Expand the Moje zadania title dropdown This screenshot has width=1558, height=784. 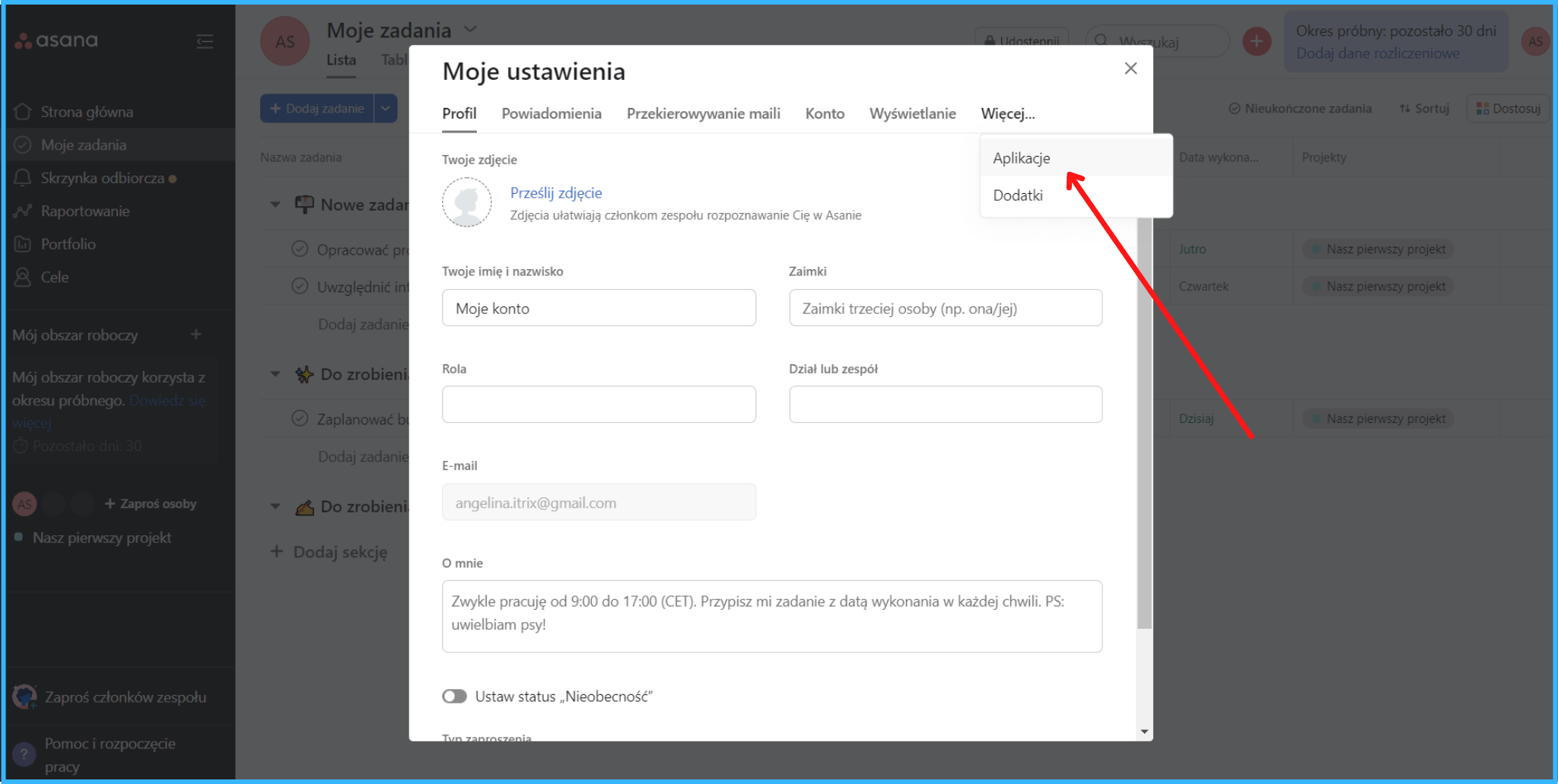click(x=470, y=30)
